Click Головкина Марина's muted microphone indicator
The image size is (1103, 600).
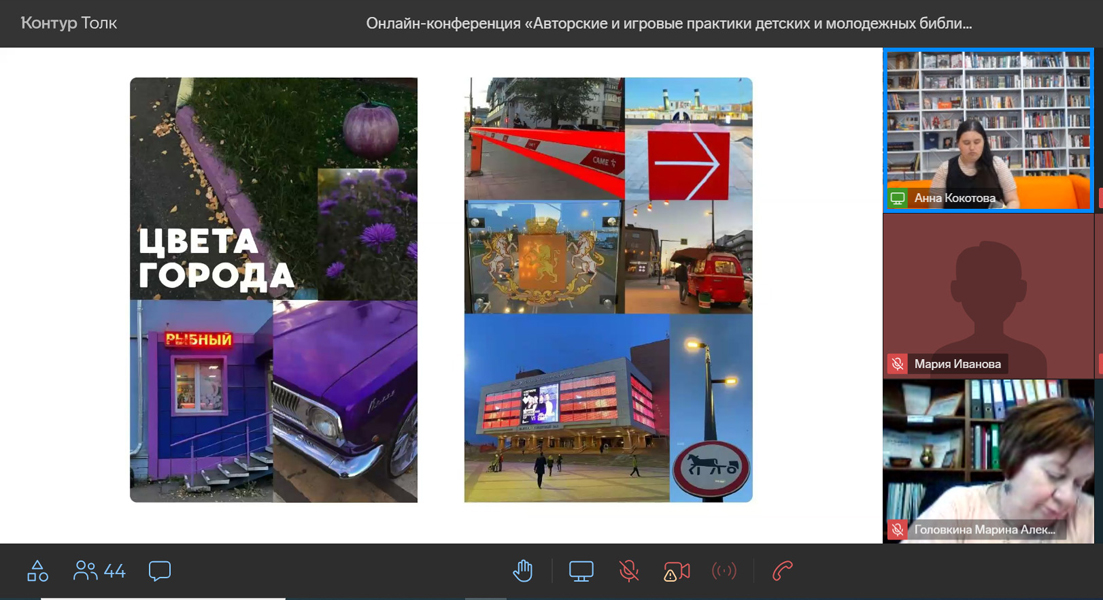coord(898,530)
